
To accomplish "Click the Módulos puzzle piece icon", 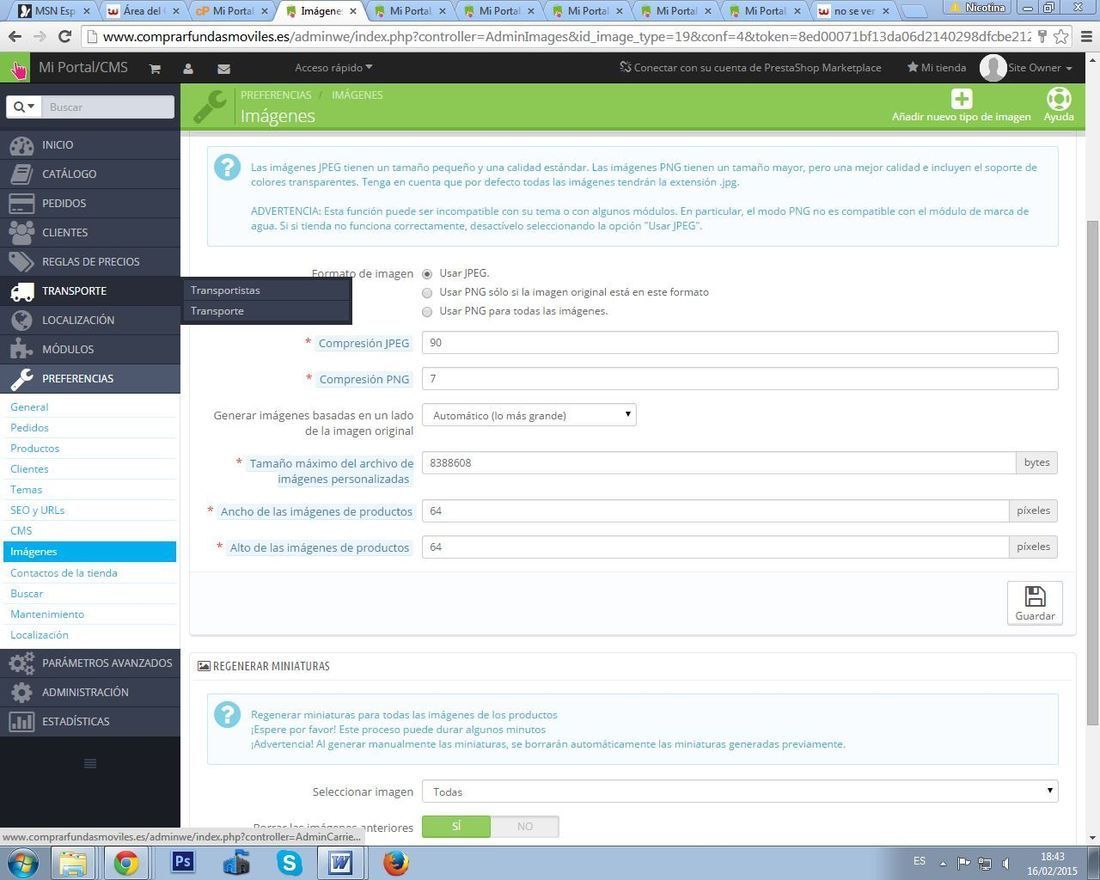I will click(22, 349).
